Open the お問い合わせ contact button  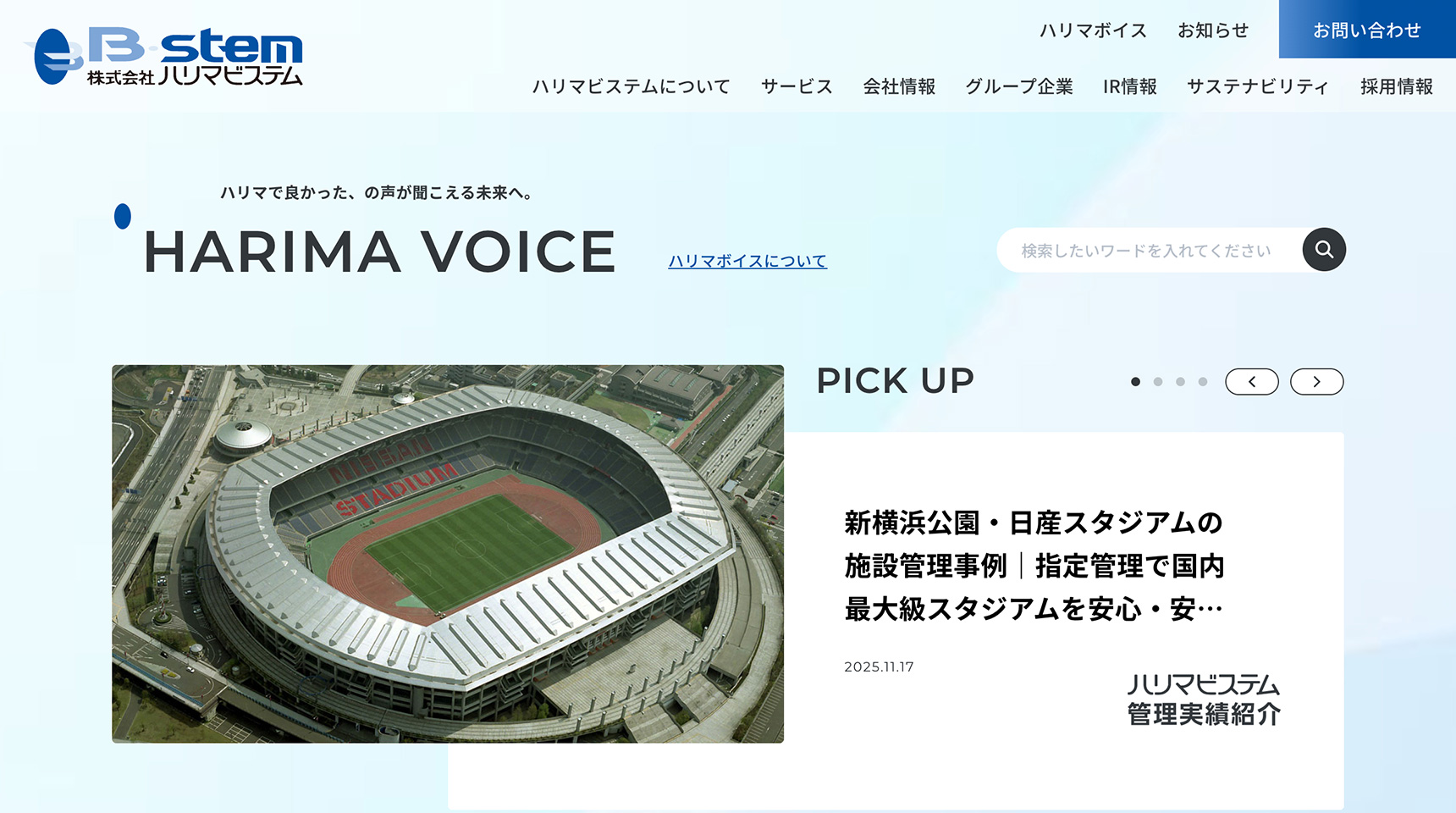1366,30
